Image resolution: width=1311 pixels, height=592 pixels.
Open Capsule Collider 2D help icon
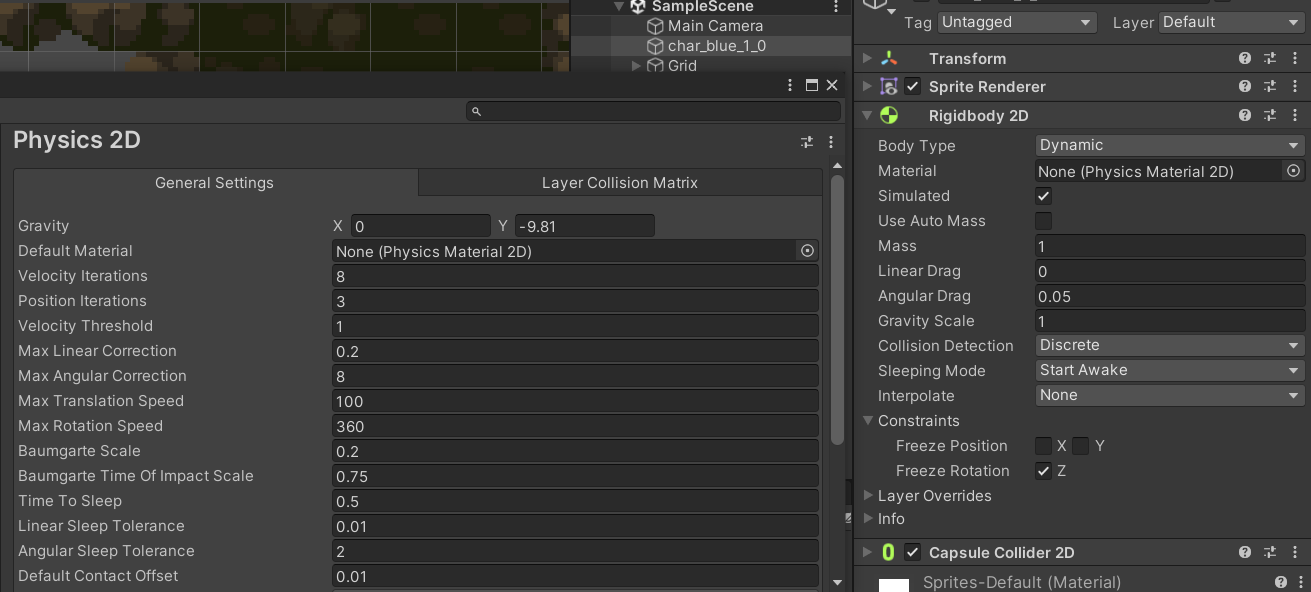pyautogui.click(x=1244, y=552)
